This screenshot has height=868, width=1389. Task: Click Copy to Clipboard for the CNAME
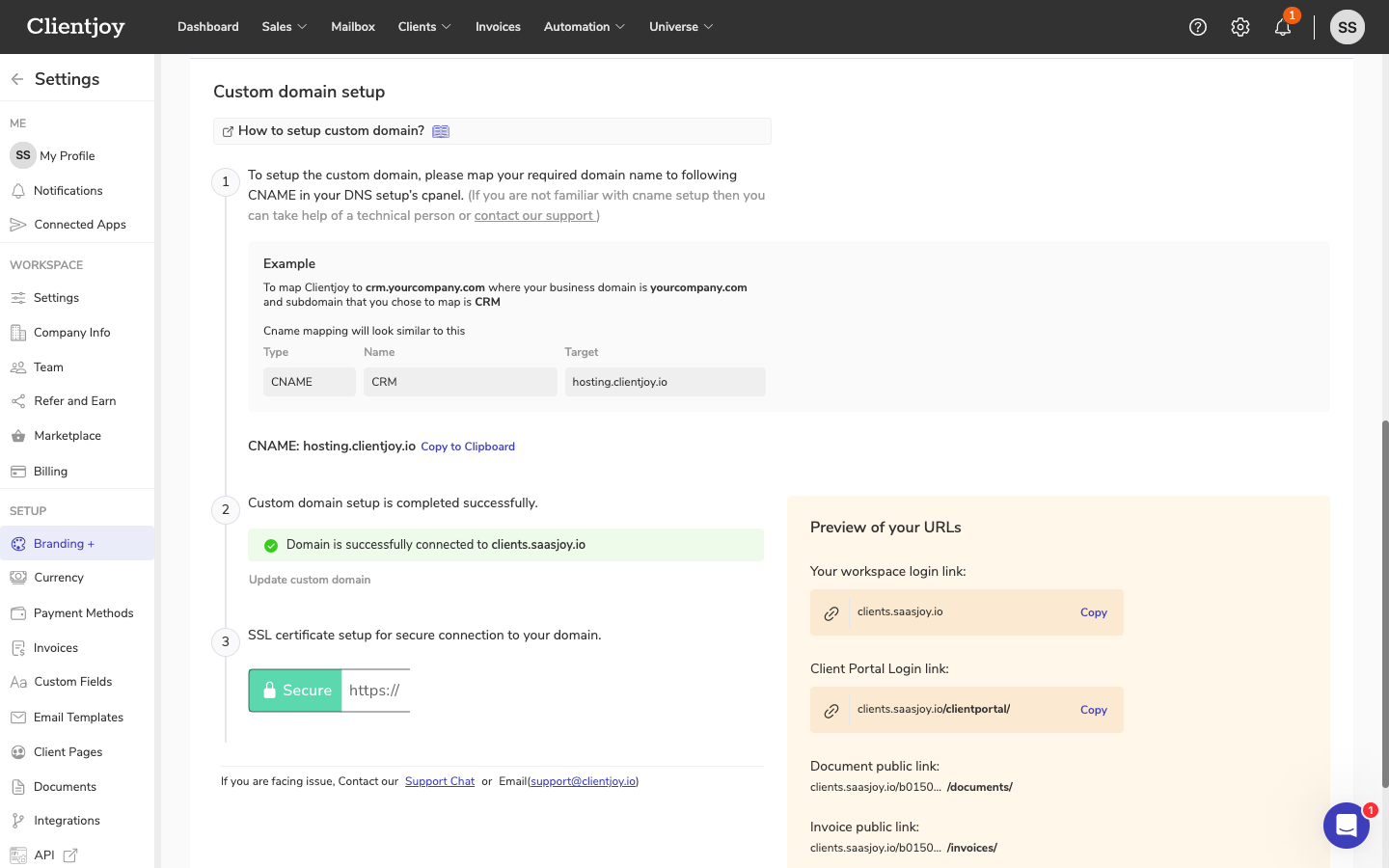click(x=467, y=446)
